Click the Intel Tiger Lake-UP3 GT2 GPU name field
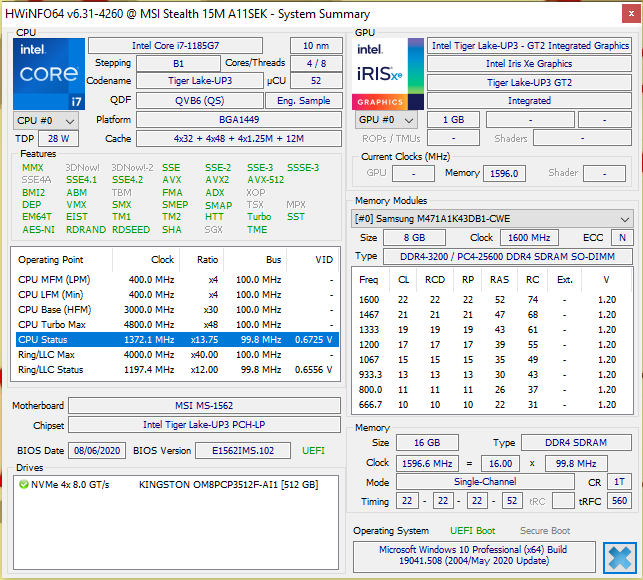This screenshot has width=643, height=580. tap(530, 46)
